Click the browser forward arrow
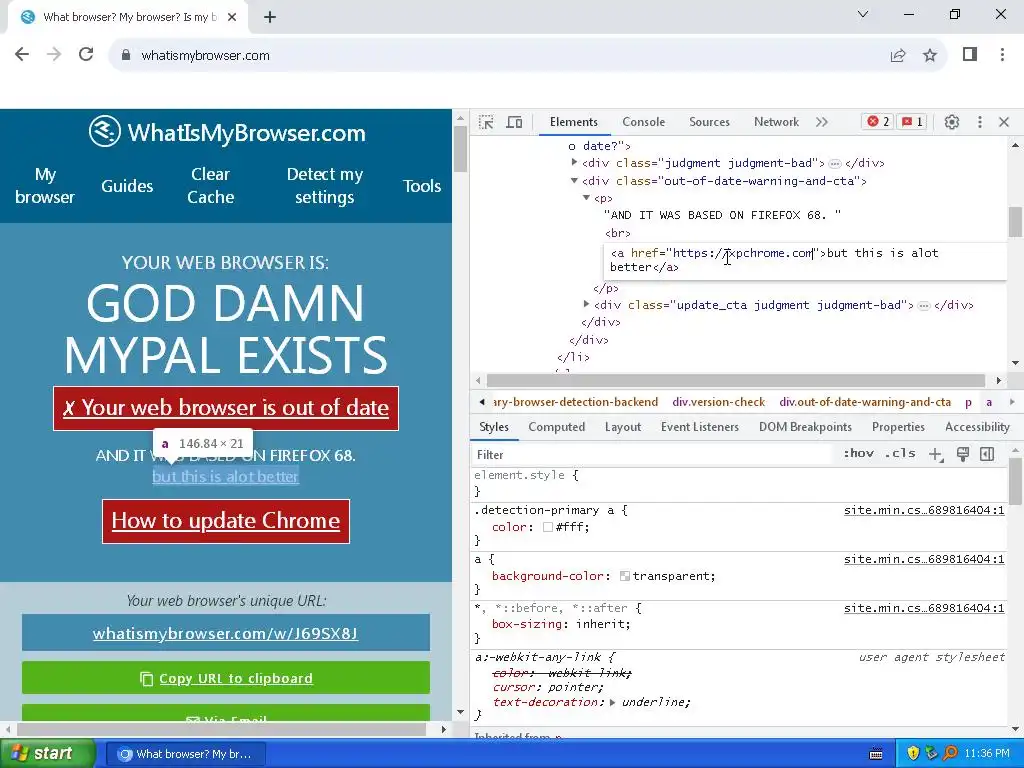 click(54, 55)
